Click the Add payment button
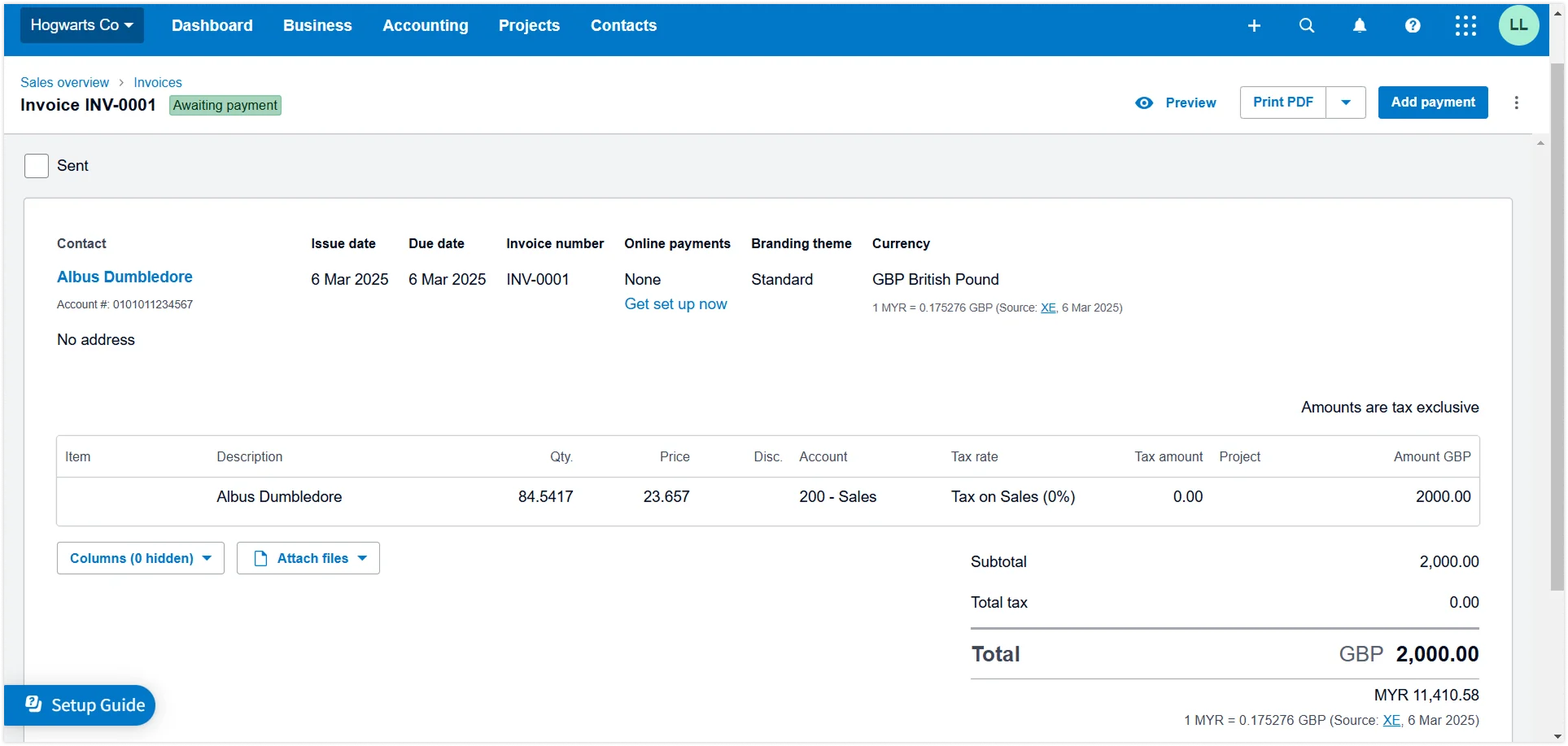 click(1433, 103)
